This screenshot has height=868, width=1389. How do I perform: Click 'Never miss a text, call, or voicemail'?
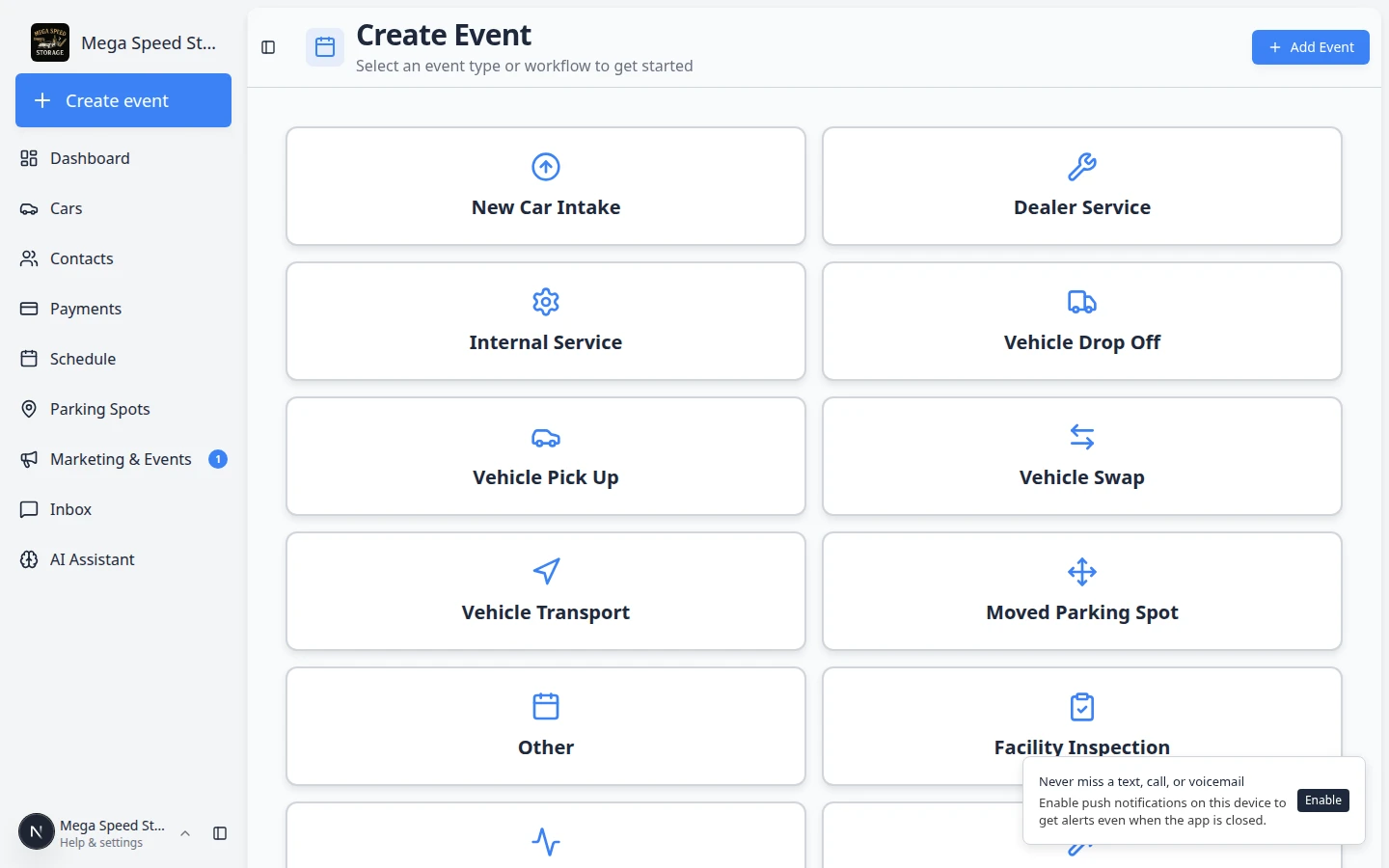pyautogui.click(x=1141, y=781)
